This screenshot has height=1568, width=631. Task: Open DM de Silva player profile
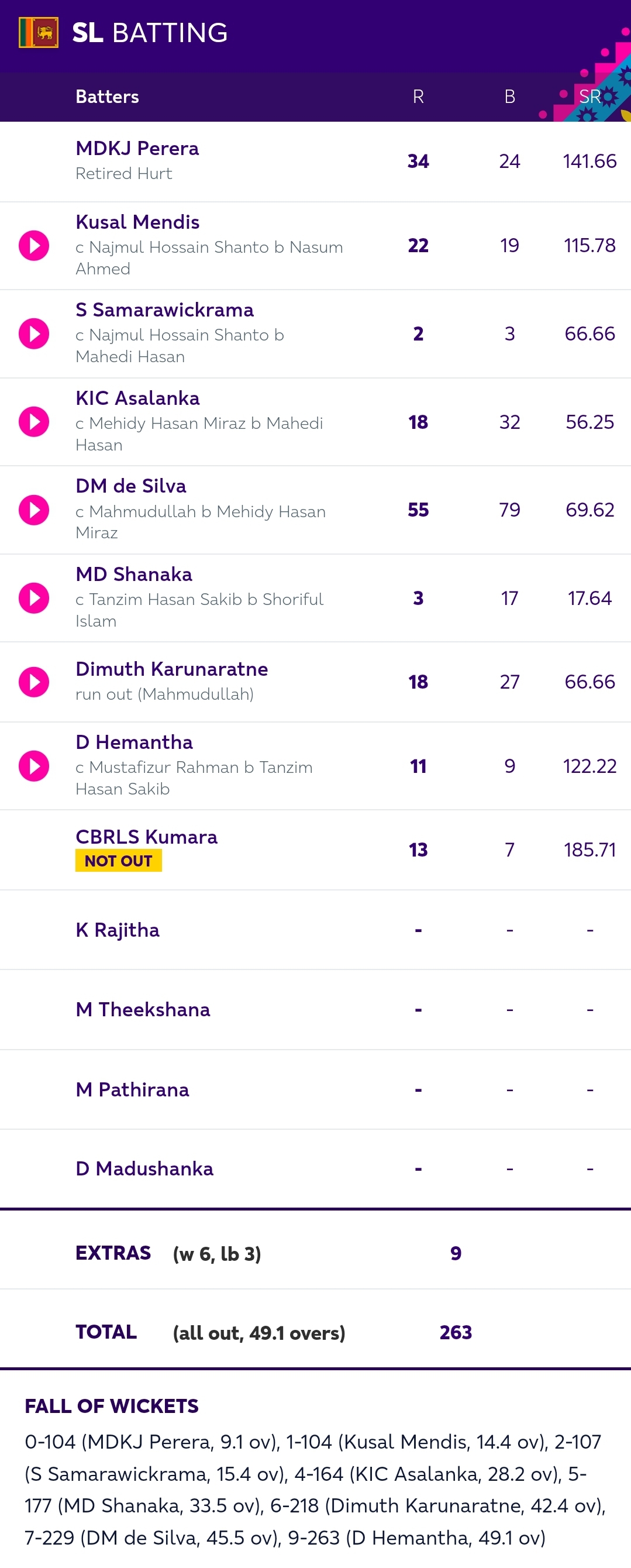click(x=131, y=486)
